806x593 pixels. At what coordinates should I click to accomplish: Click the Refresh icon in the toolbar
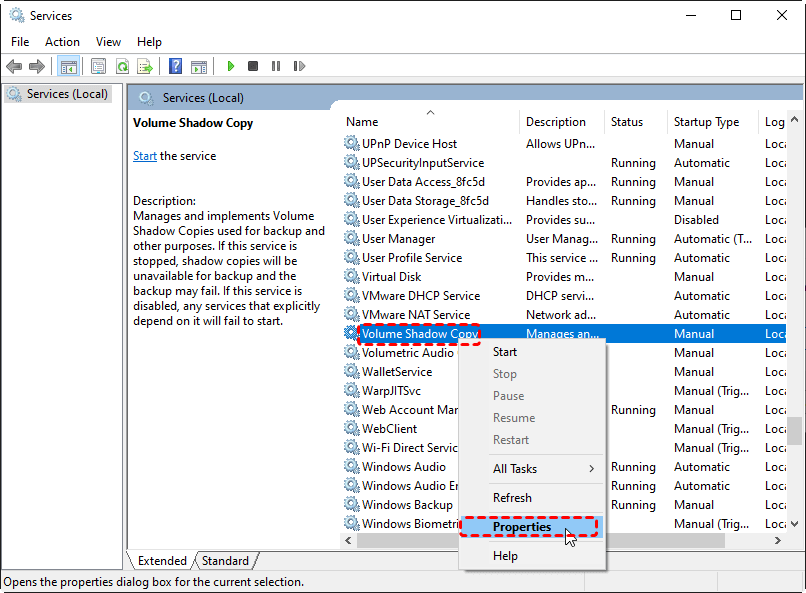tap(122, 66)
